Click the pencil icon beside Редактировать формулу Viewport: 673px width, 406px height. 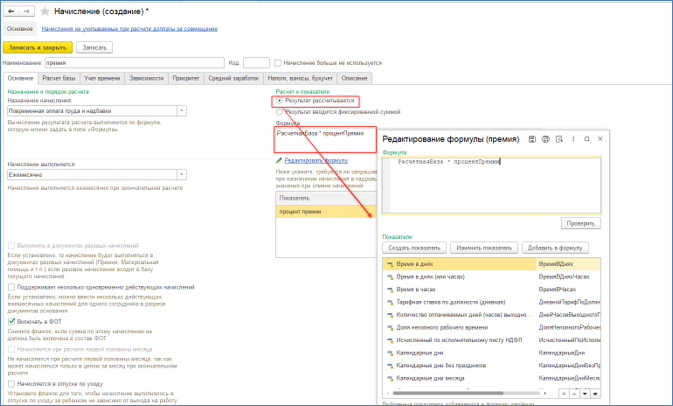(279, 161)
